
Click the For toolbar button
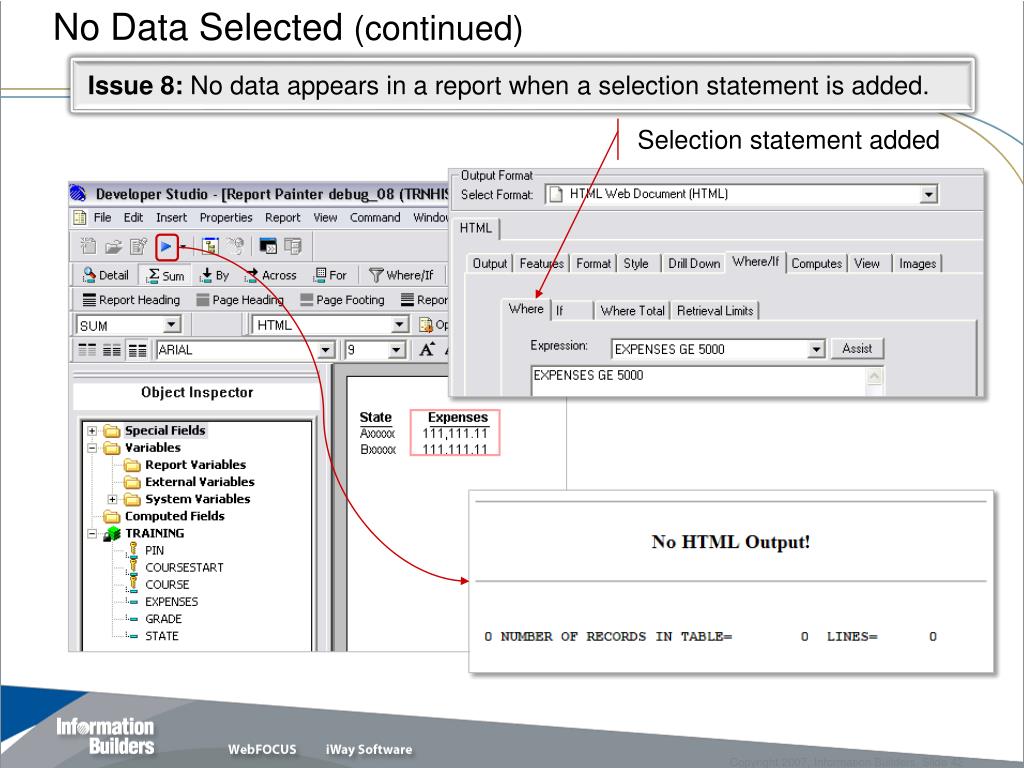coord(330,275)
